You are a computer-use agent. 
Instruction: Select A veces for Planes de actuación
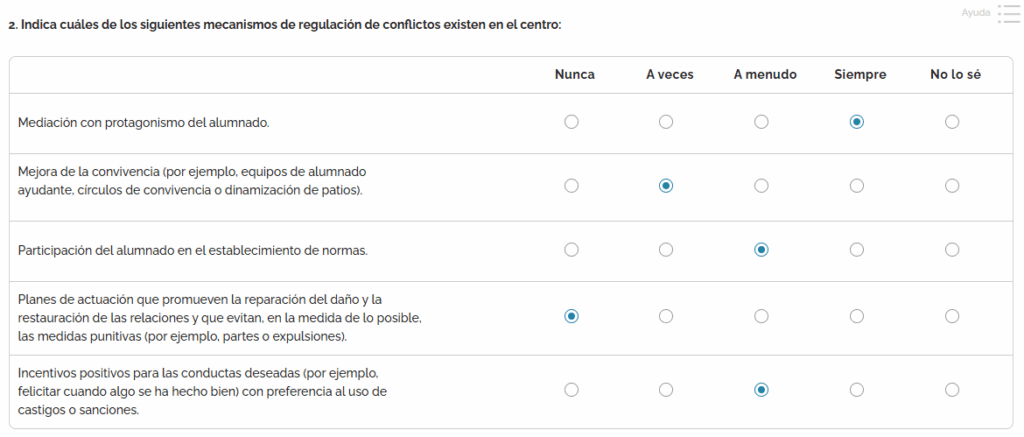[666, 316]
